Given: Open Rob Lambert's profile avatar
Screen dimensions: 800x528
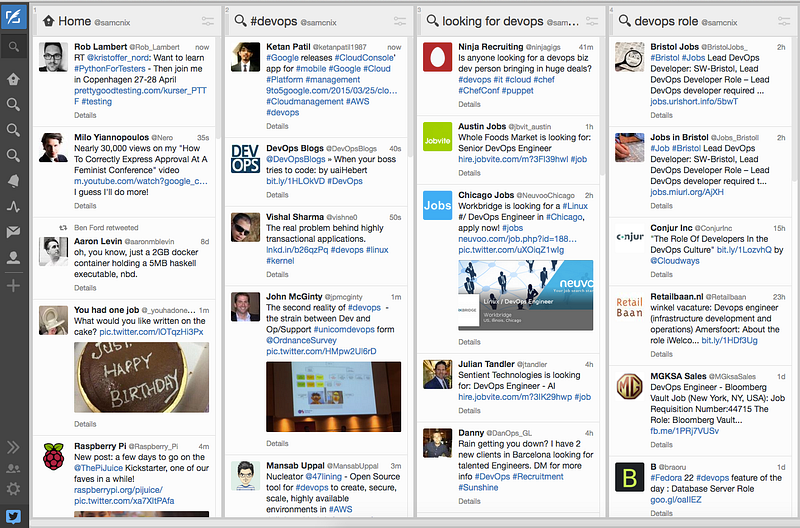Looking at the screenshot, I should (53, 57).
